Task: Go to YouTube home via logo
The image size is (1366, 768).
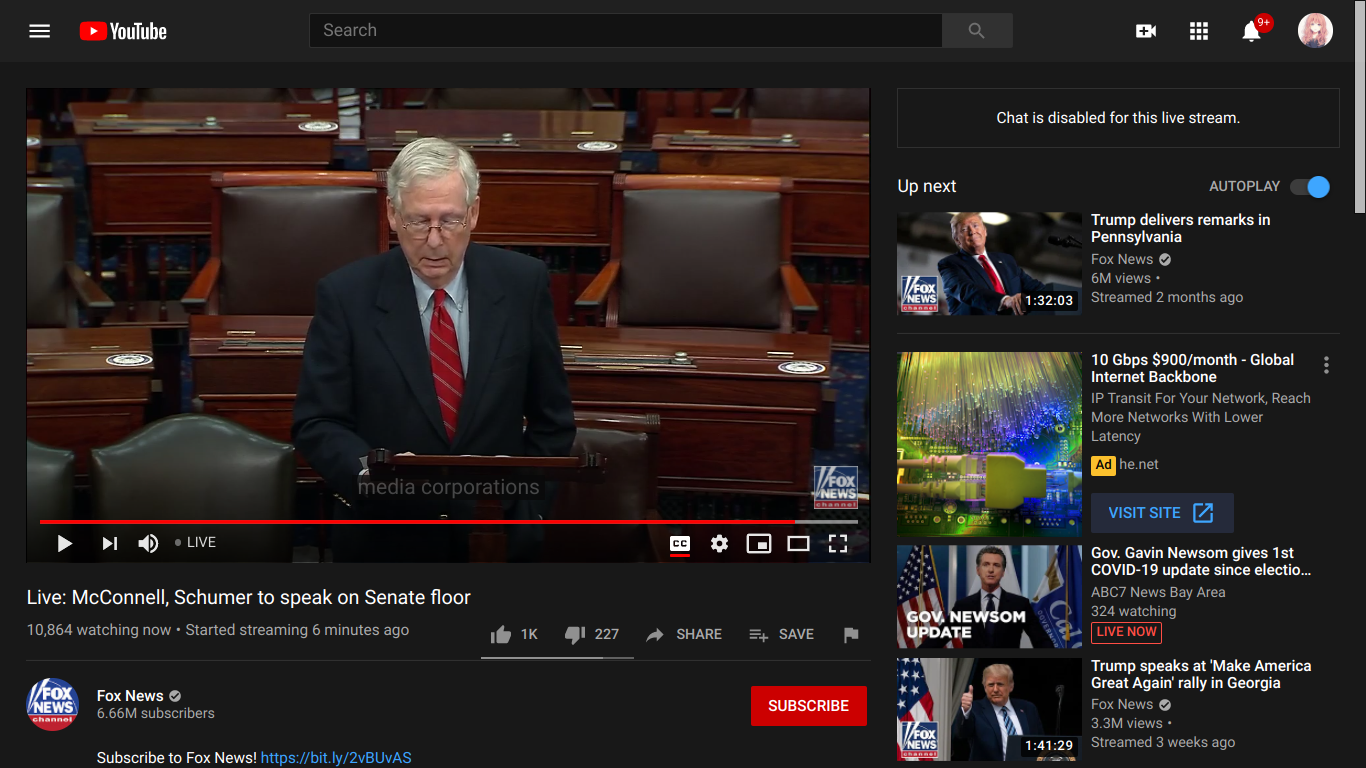Action: [123, 31]
